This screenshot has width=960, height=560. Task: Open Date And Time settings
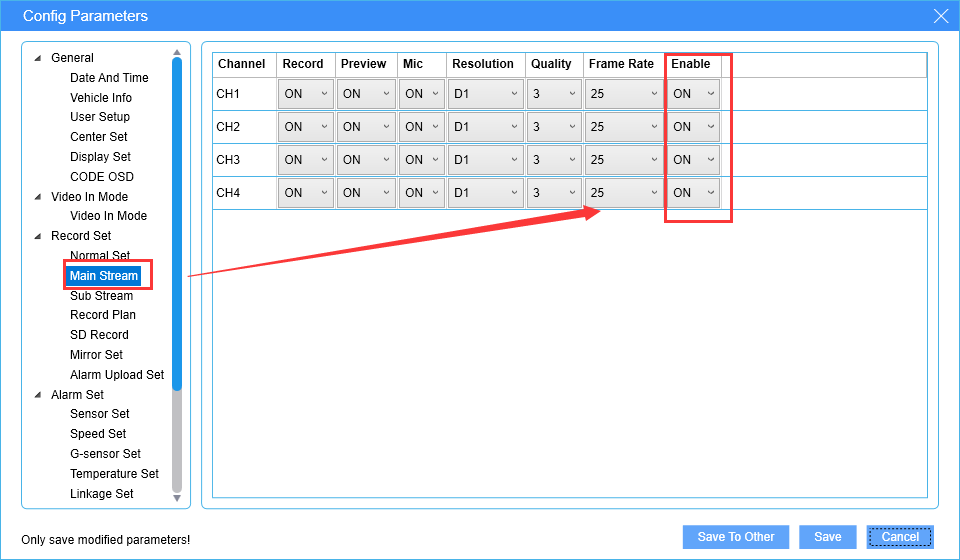pos(109,78)
